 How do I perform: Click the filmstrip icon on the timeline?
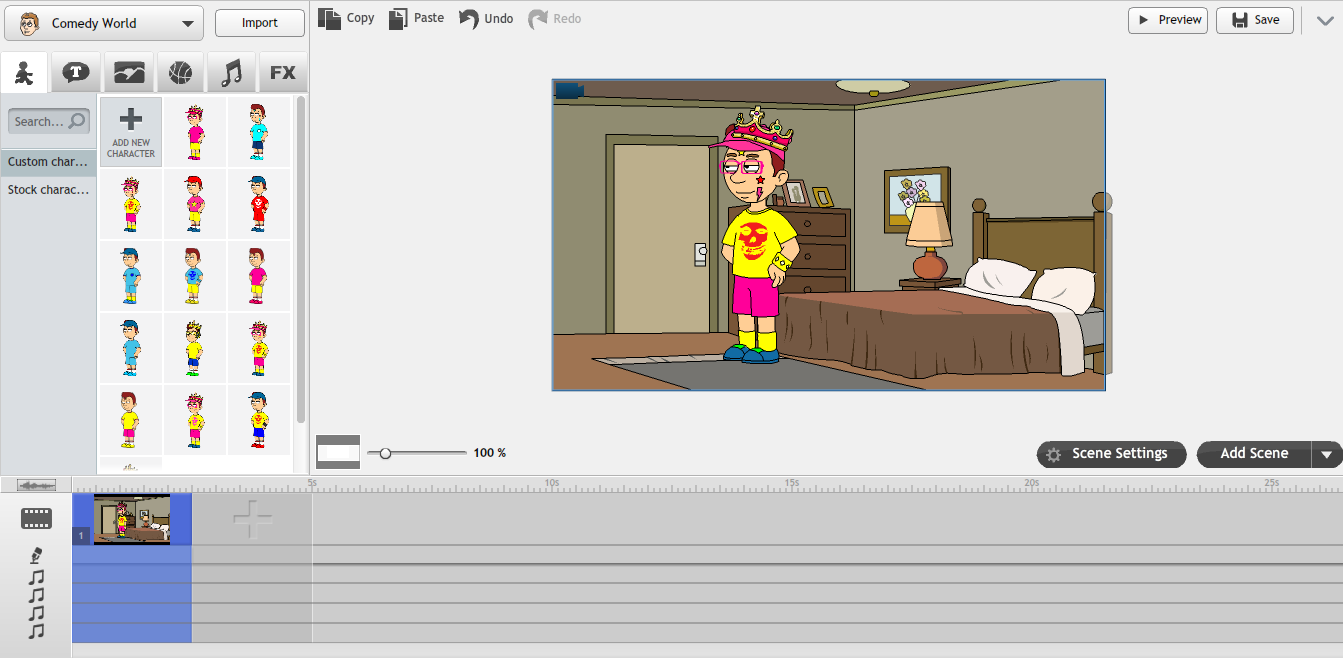[x=35, y=518]
